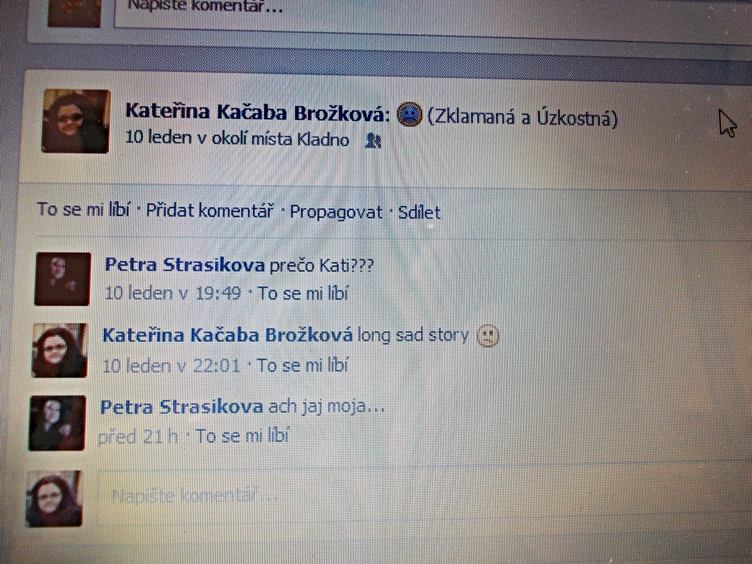
Task: Open Kateřina's avatar beside the 'long sad story' comment
Action: point(59,351)
